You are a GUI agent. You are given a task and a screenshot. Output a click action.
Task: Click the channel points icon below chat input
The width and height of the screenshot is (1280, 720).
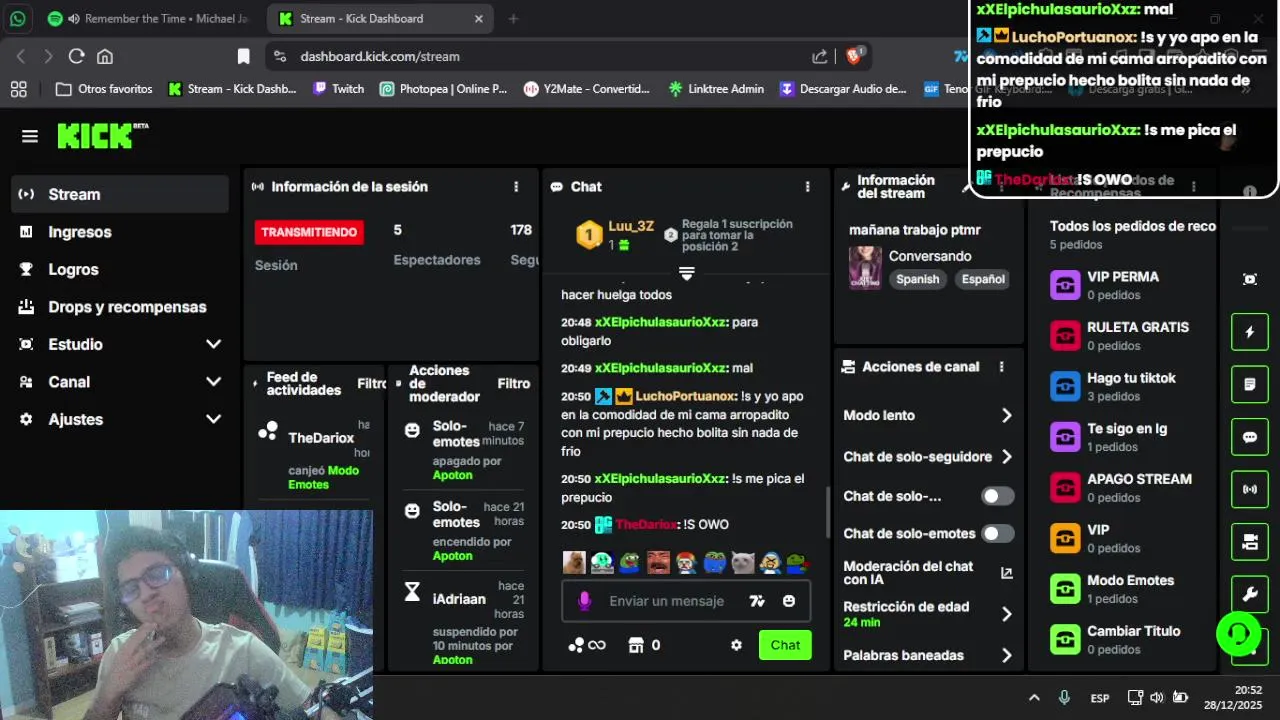coord(576,645)
